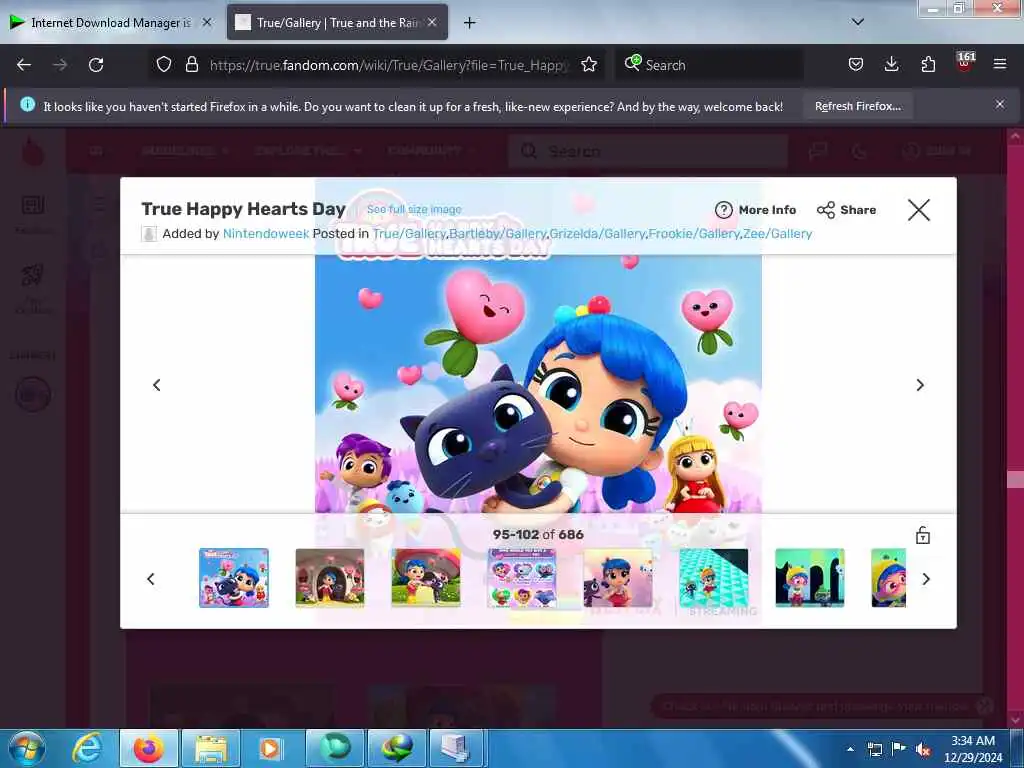
Task: Click the Refresh Firefox button
Action: click(857, 106)
